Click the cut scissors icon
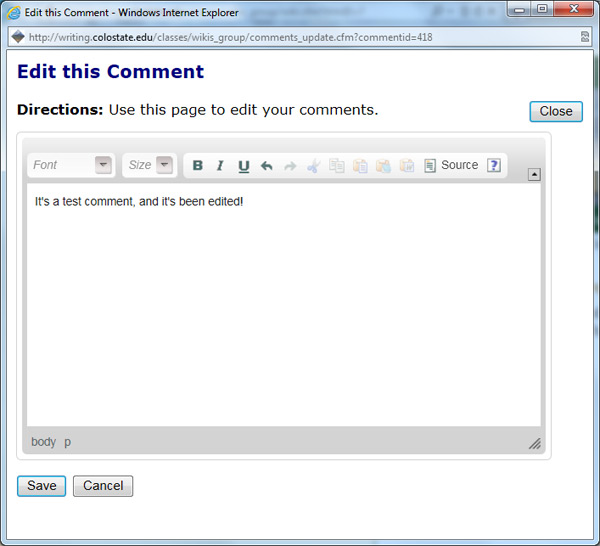This screenshot has height=546, width=600. [313, 166]
